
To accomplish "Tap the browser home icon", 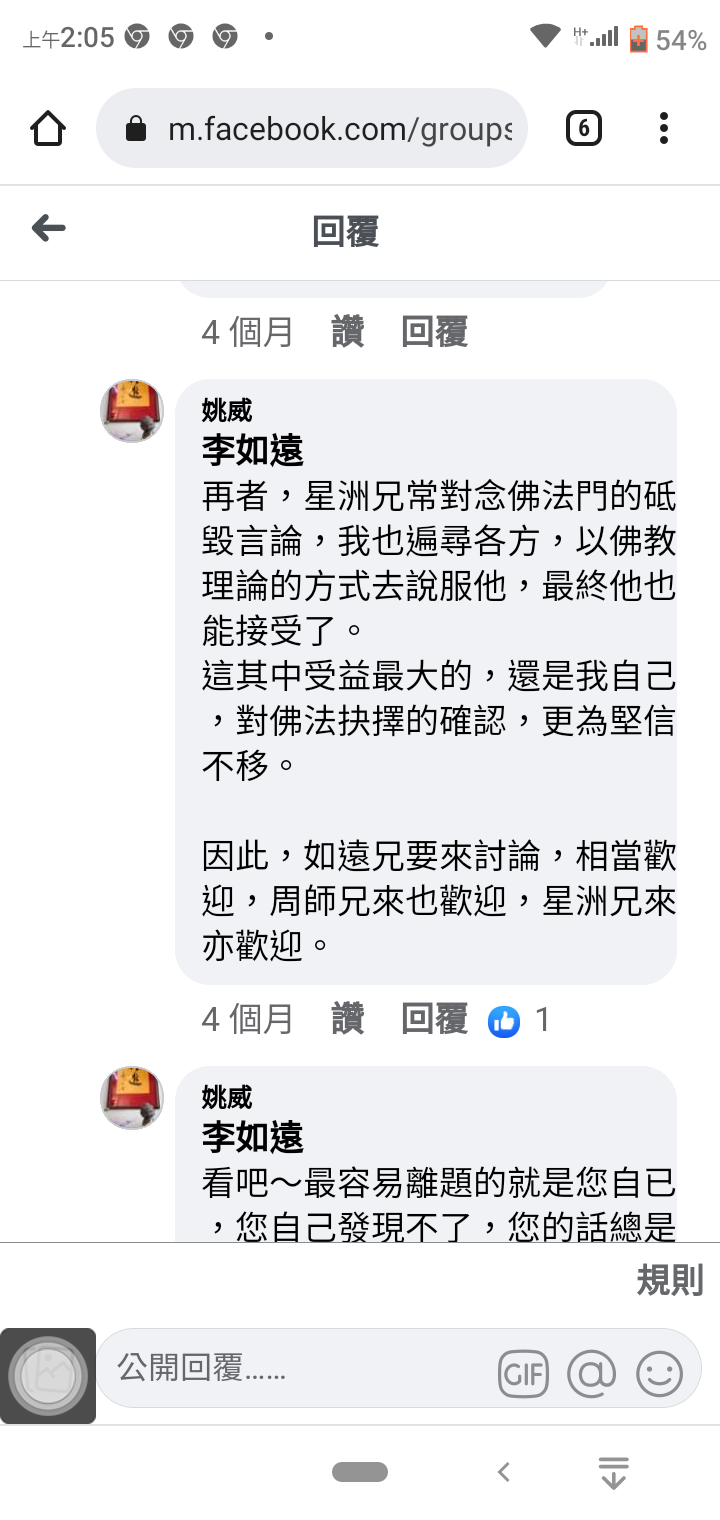I will coord(48,129).
